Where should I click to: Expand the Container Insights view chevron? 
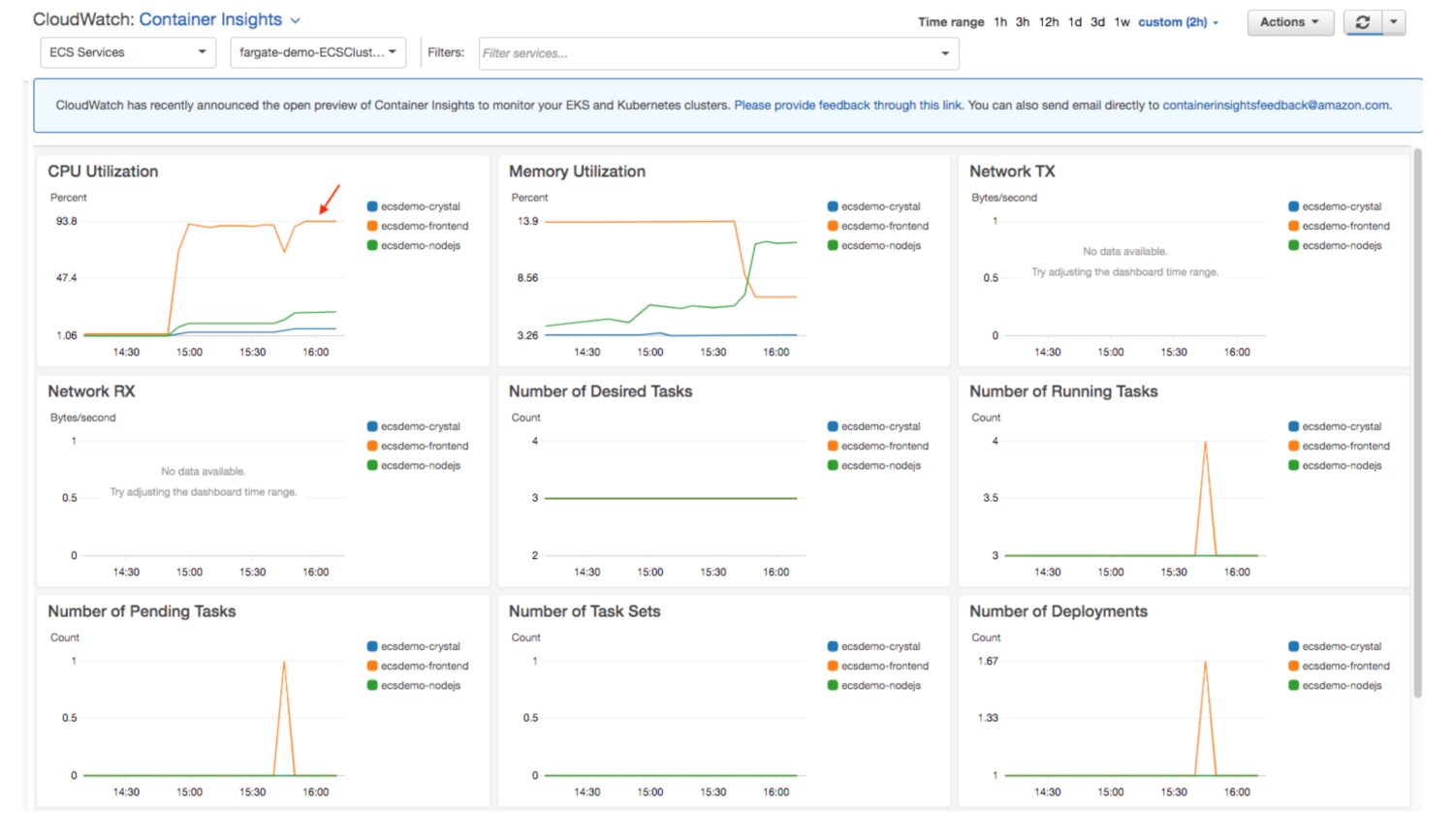click(x=296, y=20)
